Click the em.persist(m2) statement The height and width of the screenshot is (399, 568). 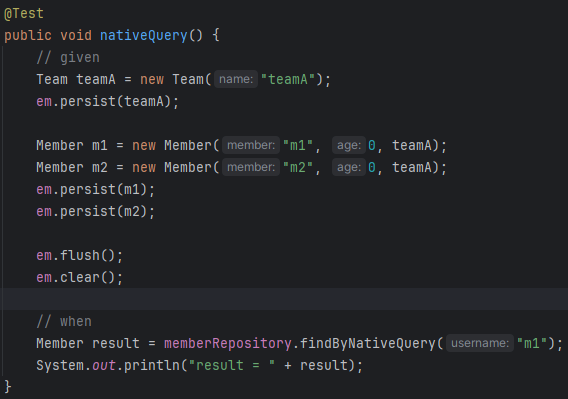(96, 212)
